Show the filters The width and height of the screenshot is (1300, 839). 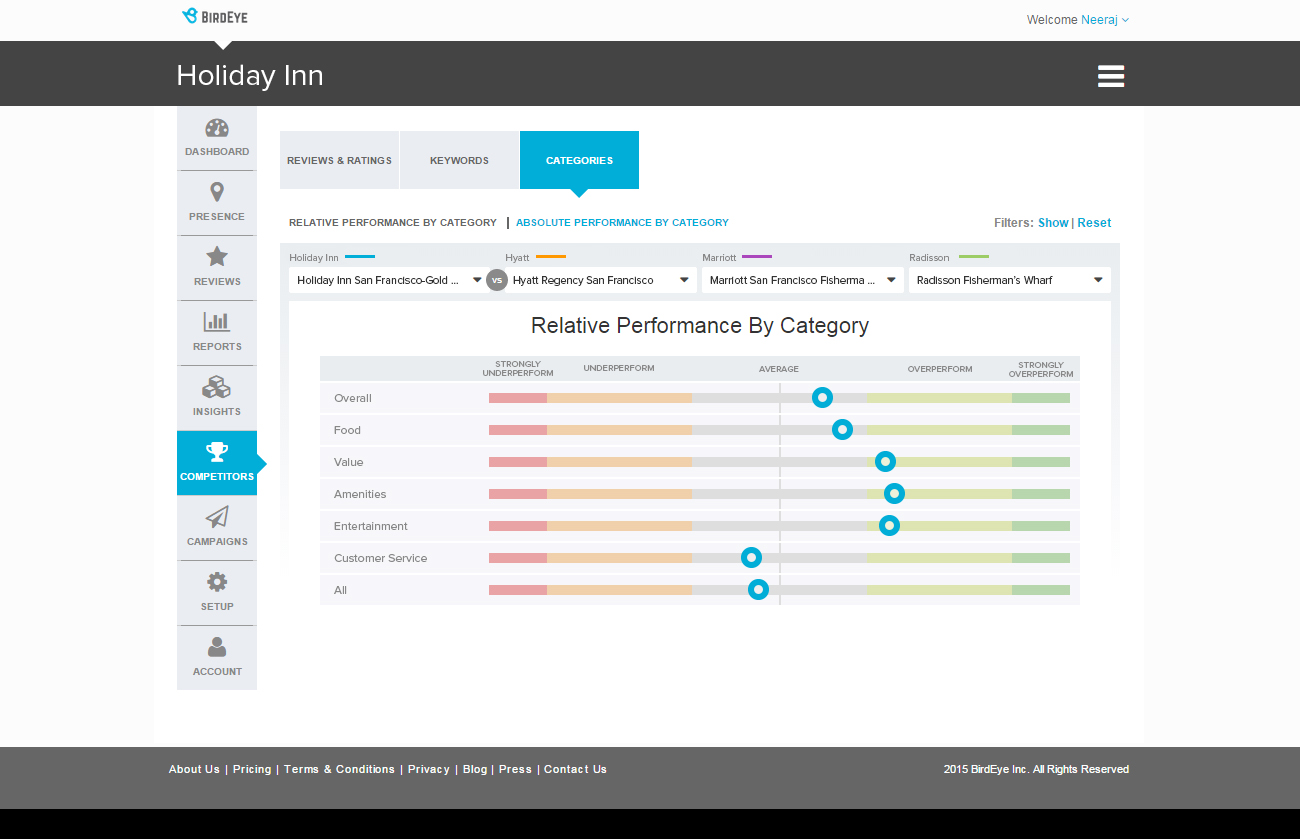click(1053, 223)
